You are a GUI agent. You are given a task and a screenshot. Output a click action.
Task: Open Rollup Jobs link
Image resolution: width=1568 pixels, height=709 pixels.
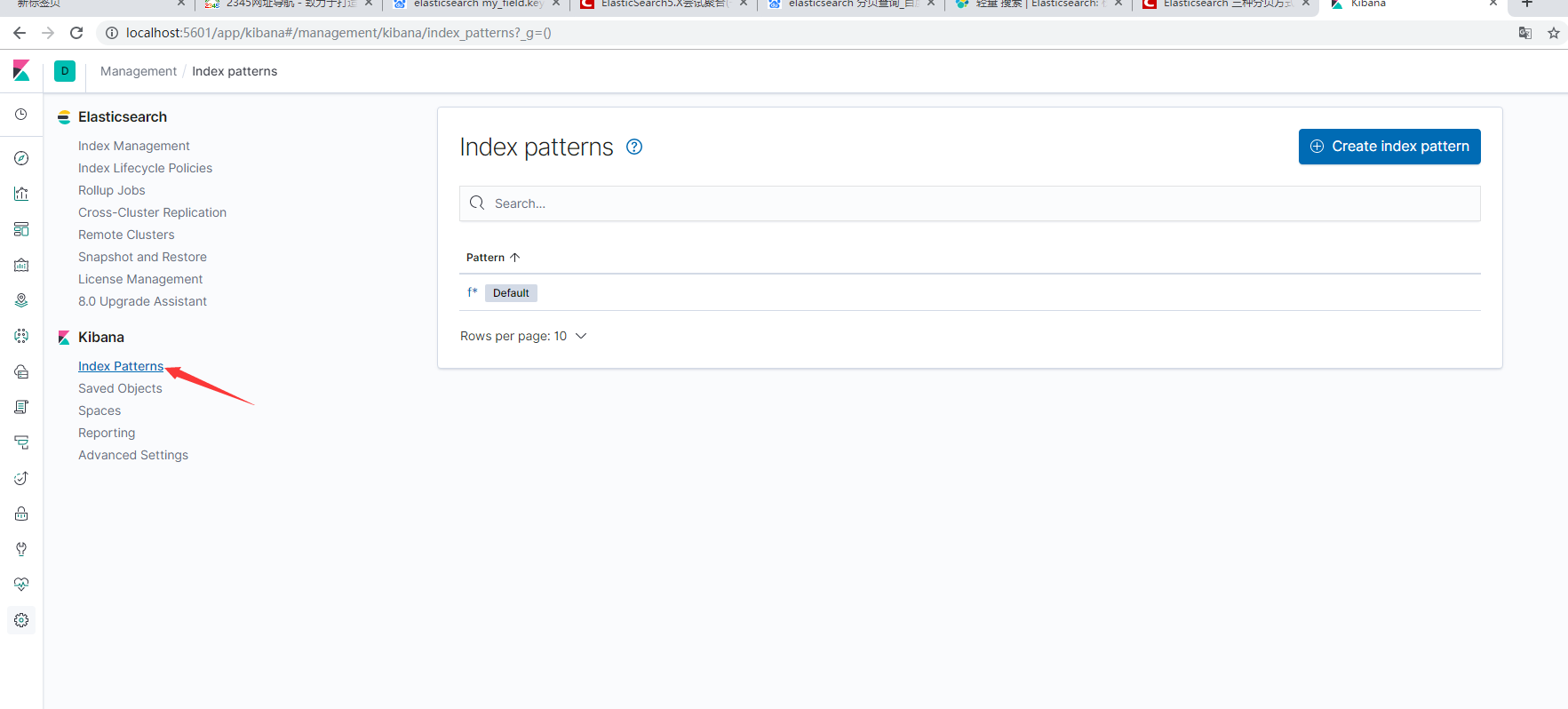pos(111,190)
